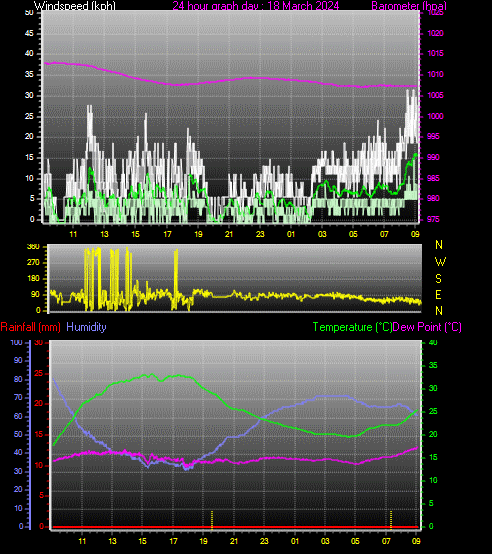Image resolution: width=492 pixels, height=554 pixels.
Task: Click hour 17 on windspeed time axis
Action: (x=167, y=234)
